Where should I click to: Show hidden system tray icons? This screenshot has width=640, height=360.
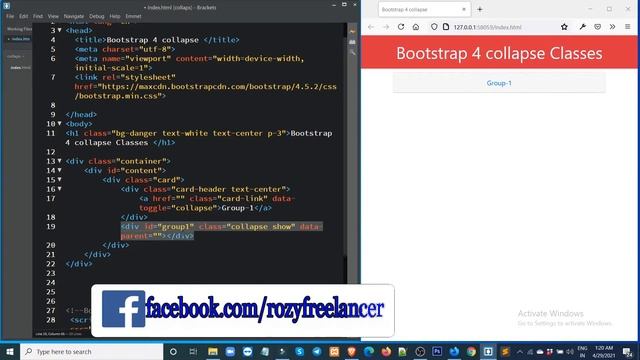click(520, 351)
